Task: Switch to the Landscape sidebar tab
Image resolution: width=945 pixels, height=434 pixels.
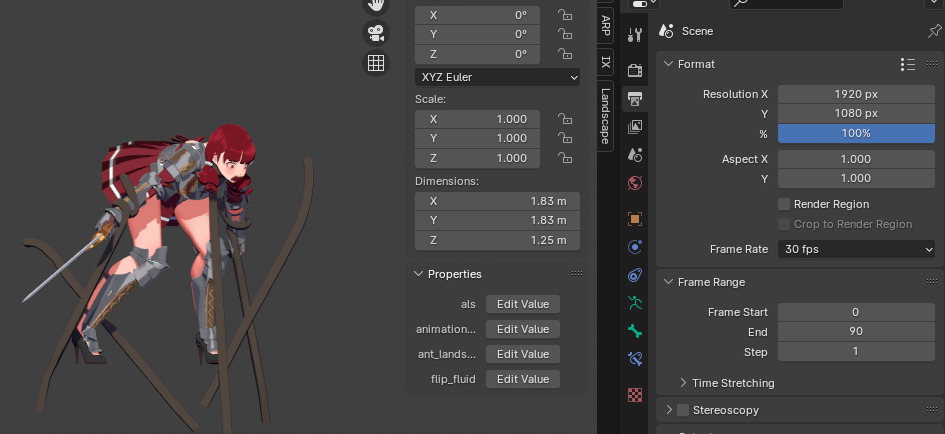Action: point(605,114)
